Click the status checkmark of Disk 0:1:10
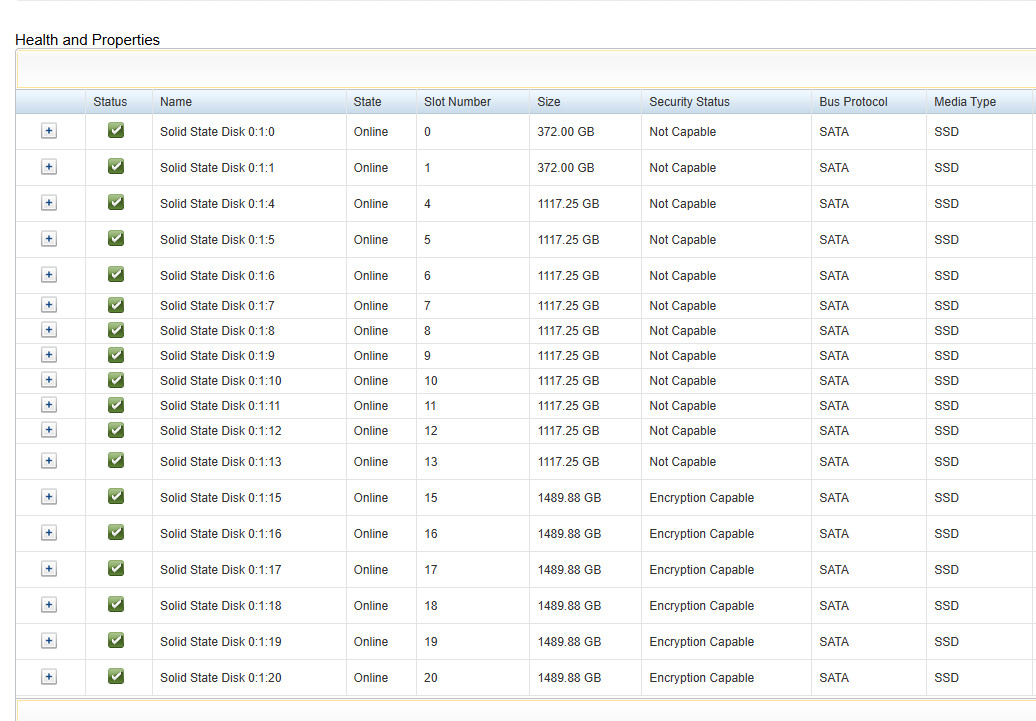This screenshot has width=1036, height=721. click(116, 379)
